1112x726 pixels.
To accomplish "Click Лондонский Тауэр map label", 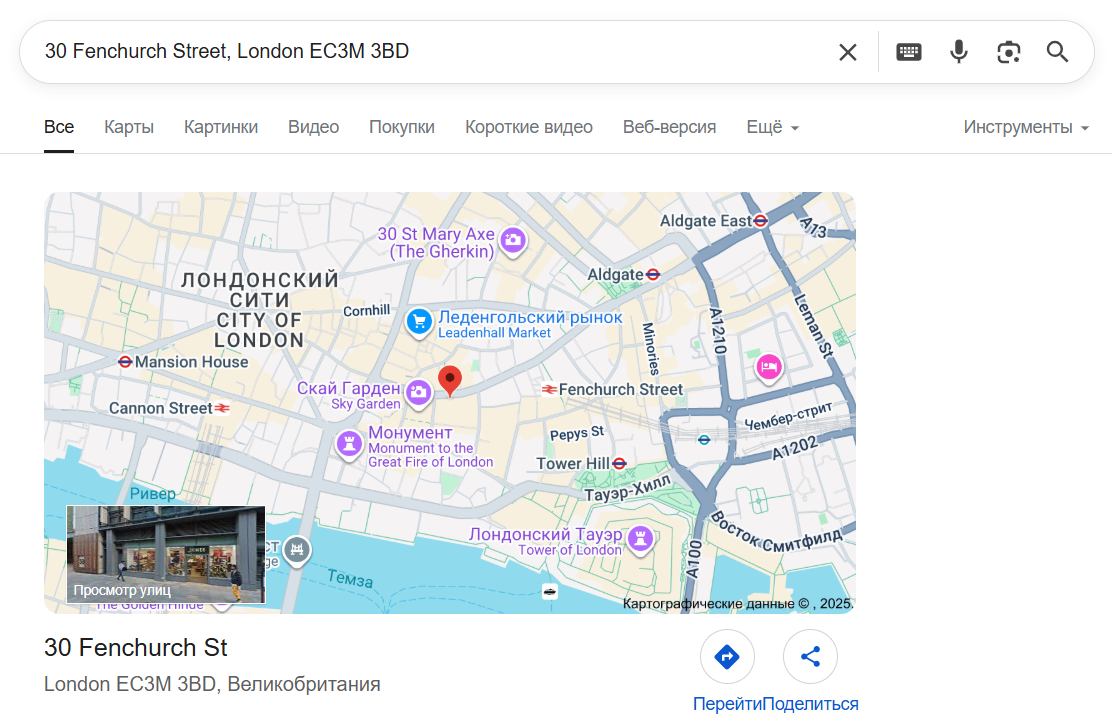I will coord(545,534).
